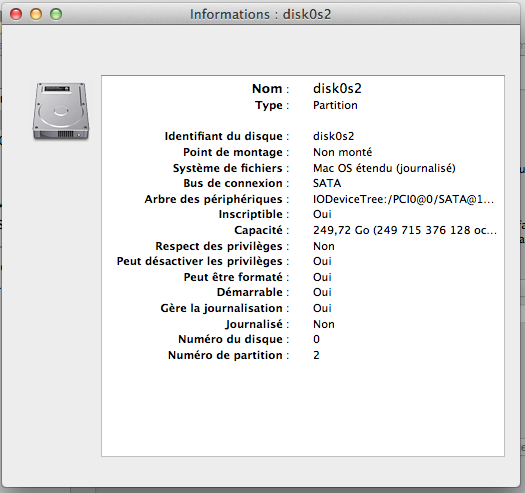Click the 'Gère la journalisation' label
The image size is (525, 493).
pos(221,308)
